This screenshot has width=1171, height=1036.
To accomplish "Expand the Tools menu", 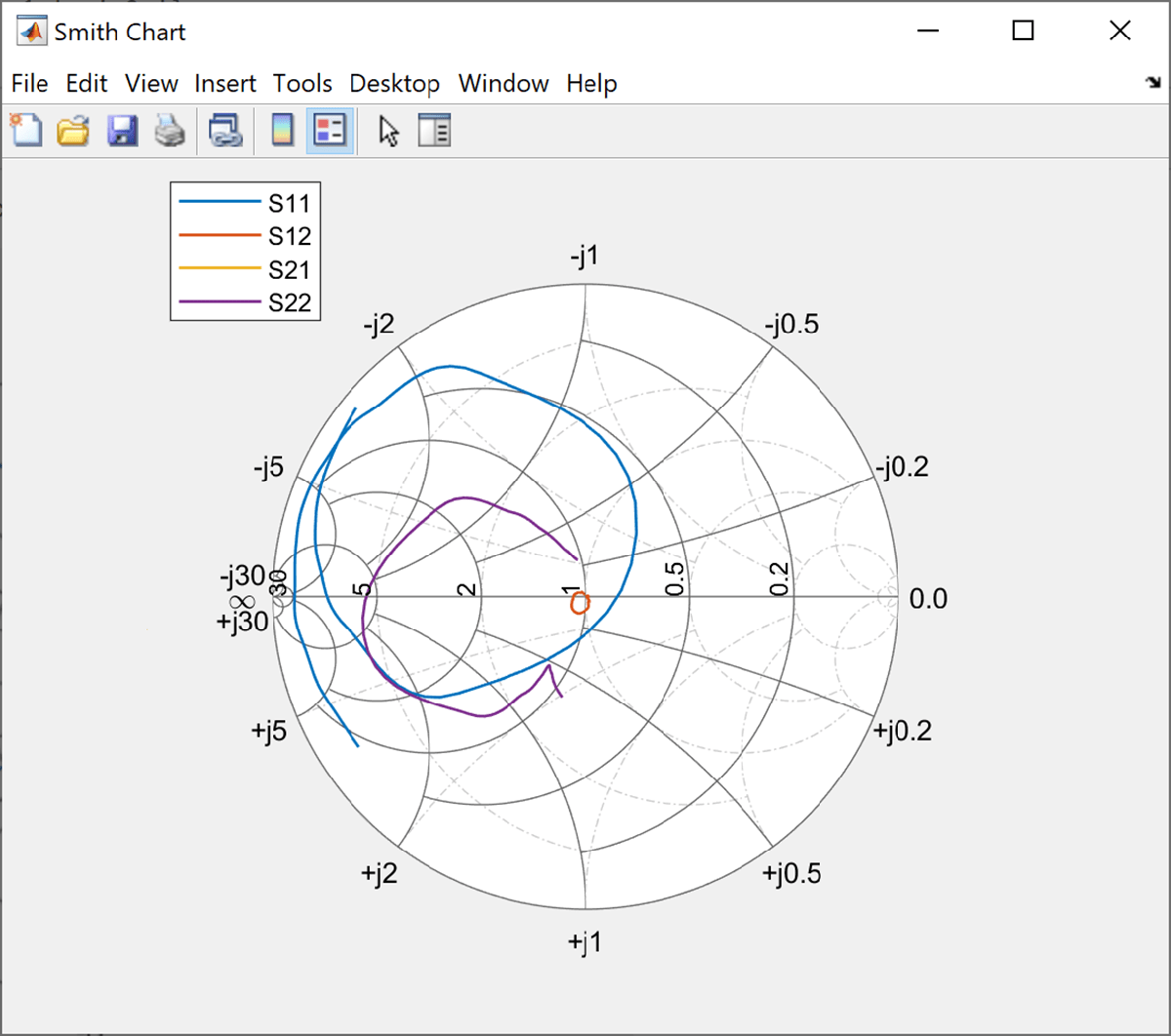I will pyautogui.click(x=302, y=84).
